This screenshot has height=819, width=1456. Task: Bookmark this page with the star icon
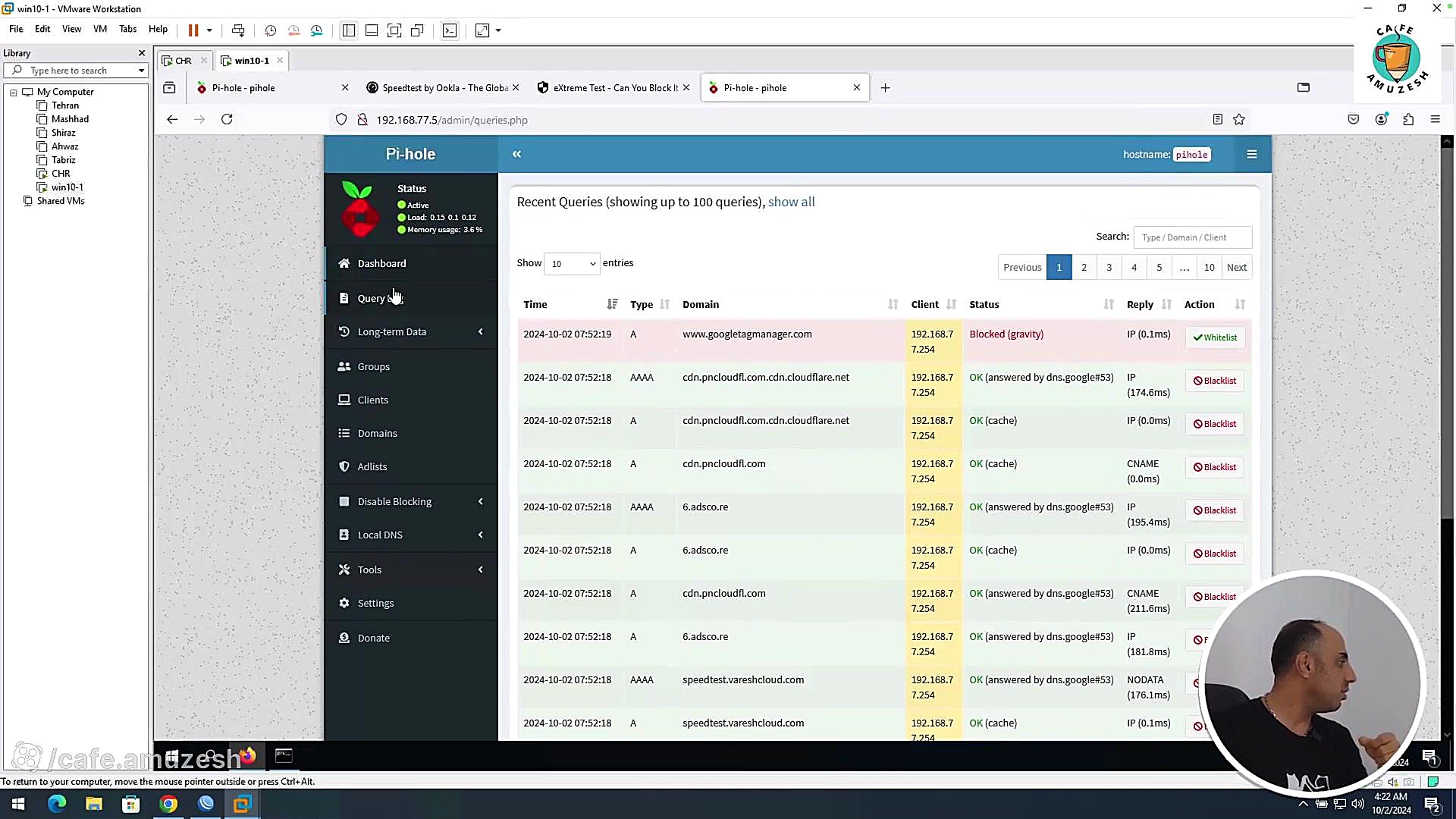(x=1239, y=119)
